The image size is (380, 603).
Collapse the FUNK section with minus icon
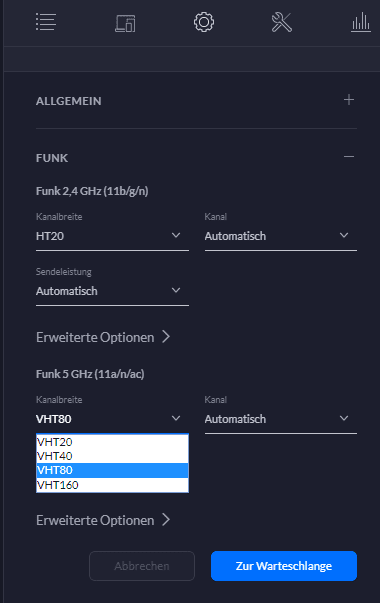point(349,157)
